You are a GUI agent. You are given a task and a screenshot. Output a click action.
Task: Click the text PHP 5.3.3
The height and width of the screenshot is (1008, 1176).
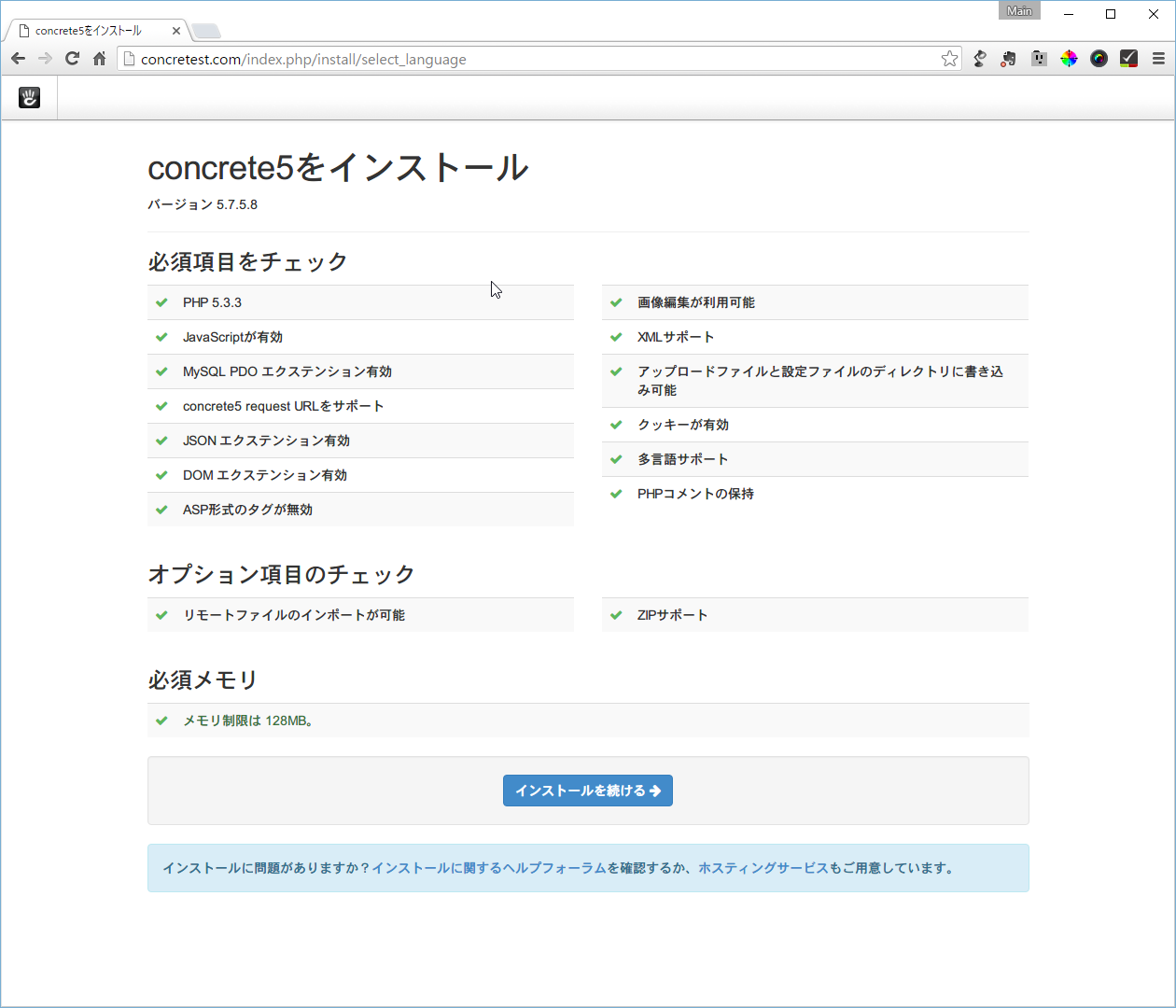coord(212,302)
